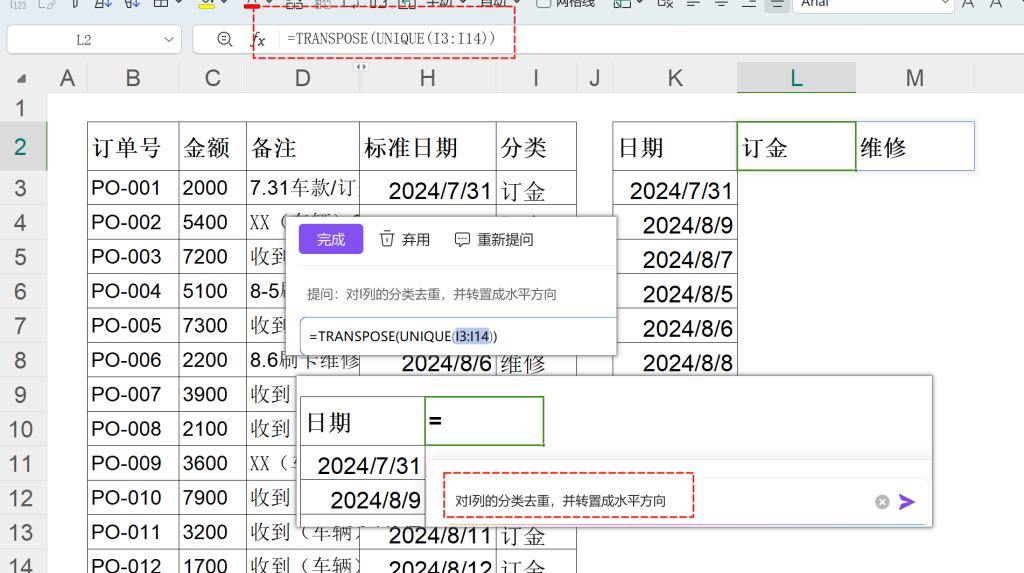The image size is (1024, 573).
Task: Click cell L2 containing 订金
Action: tap(796, 146)
